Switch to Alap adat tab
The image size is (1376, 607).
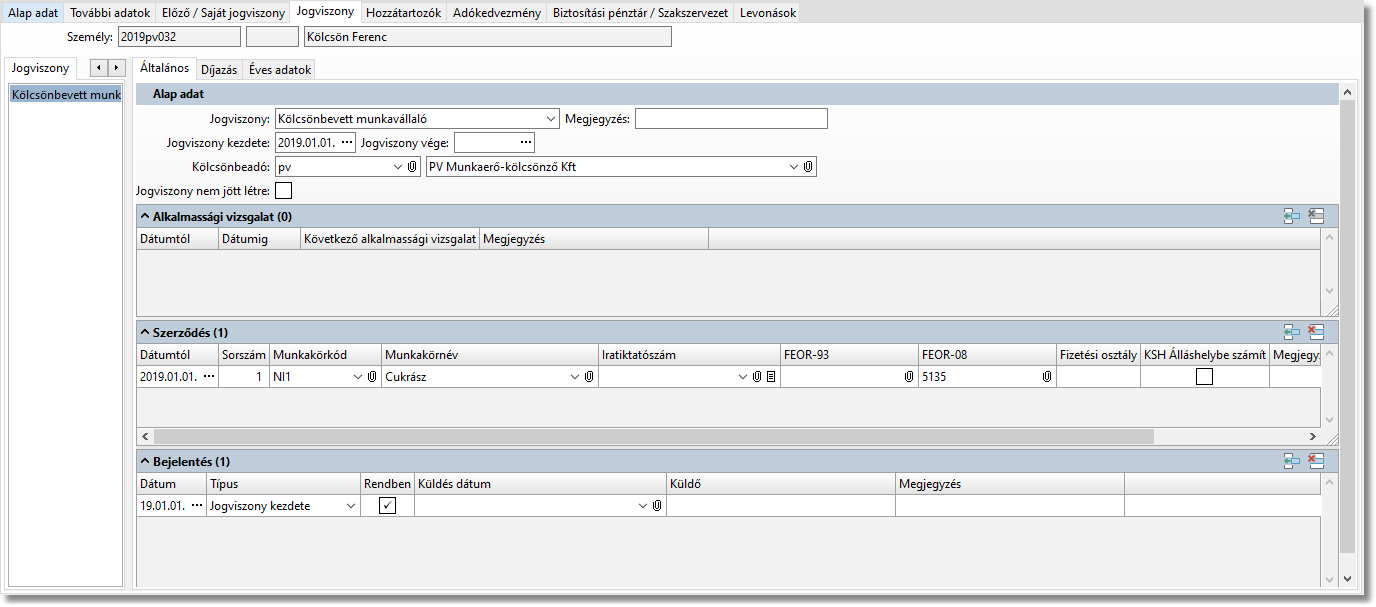click(x=33, y=13)
